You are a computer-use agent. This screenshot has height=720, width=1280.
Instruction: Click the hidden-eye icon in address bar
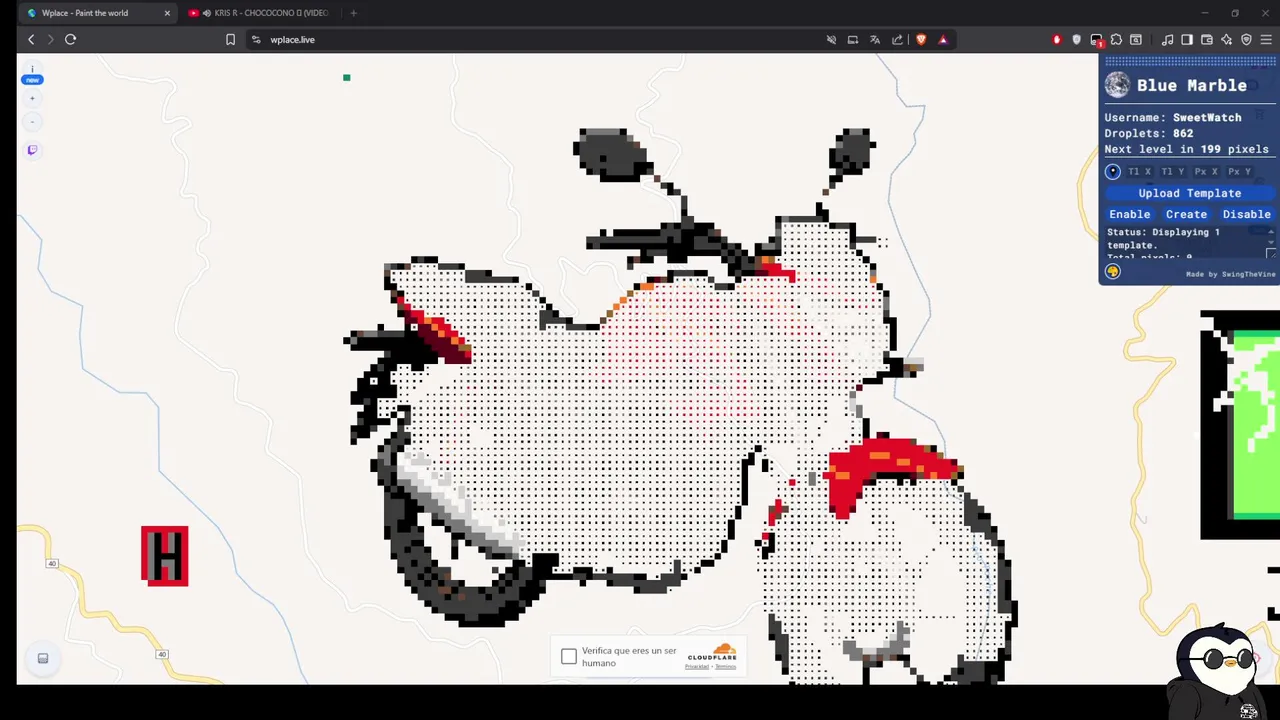pyautogui.click(x=831, y=39)
